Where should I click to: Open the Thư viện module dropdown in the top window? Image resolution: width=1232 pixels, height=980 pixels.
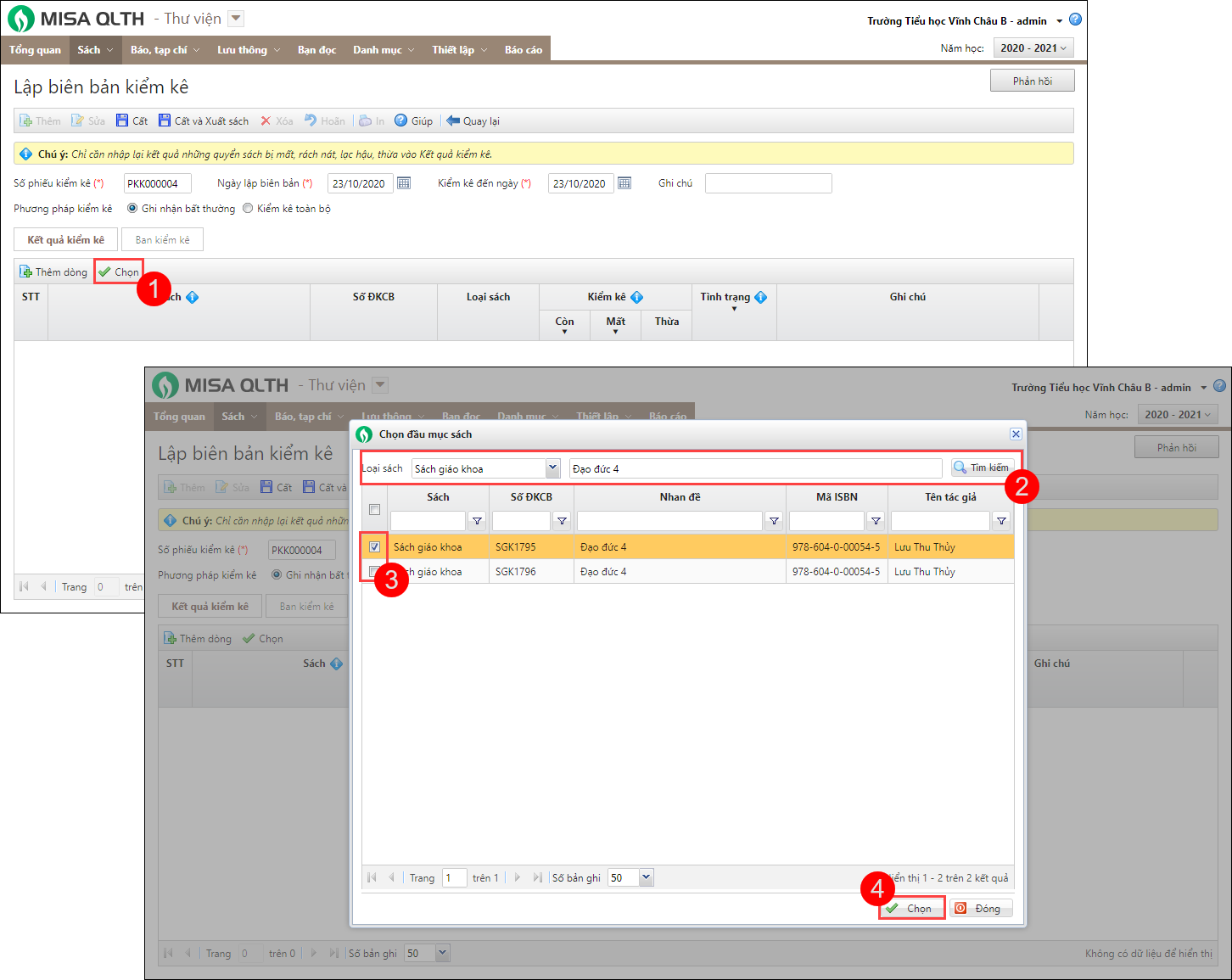click(236, 19)
